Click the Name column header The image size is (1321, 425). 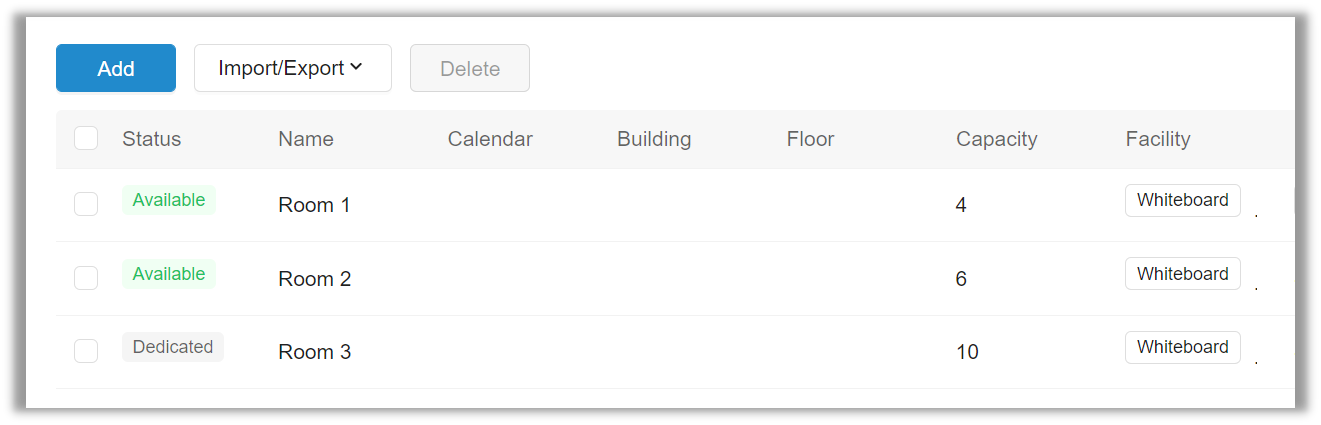click(305, 139)
